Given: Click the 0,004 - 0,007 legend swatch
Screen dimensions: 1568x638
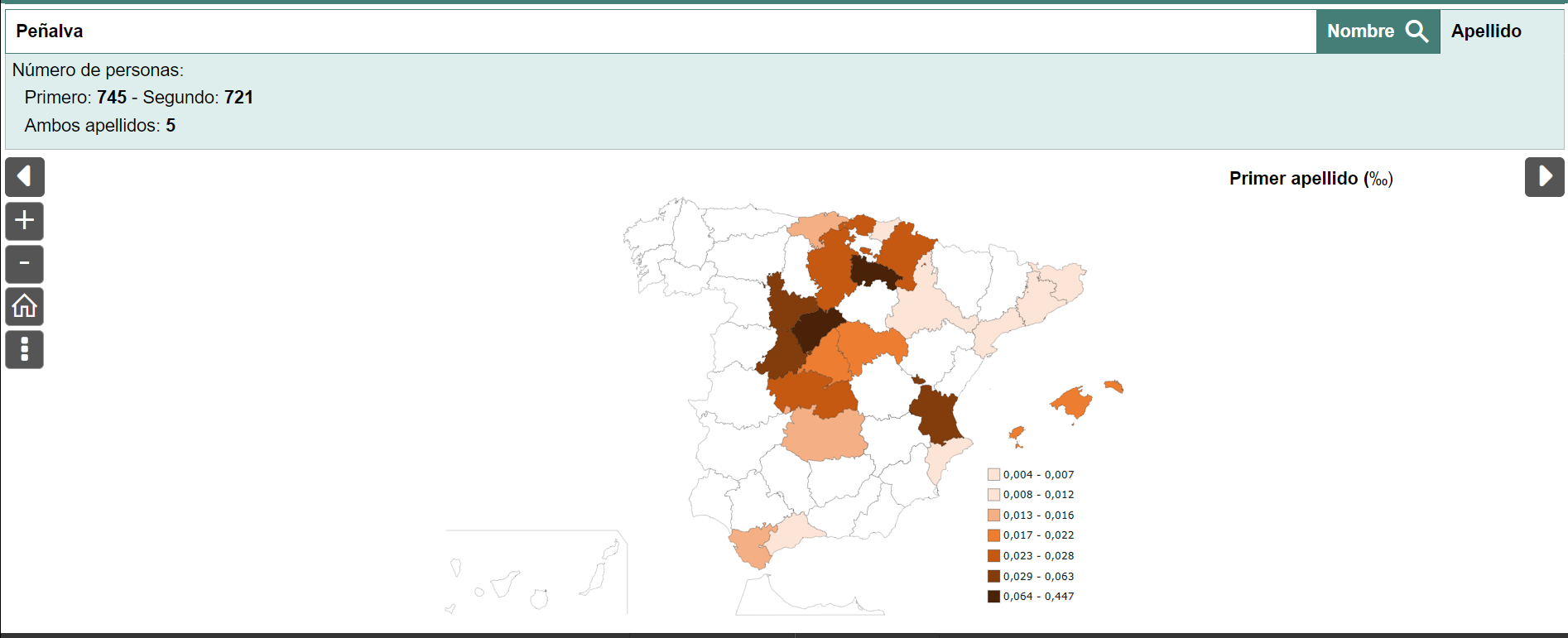Looking at the screenshot, I should (993, 475).
